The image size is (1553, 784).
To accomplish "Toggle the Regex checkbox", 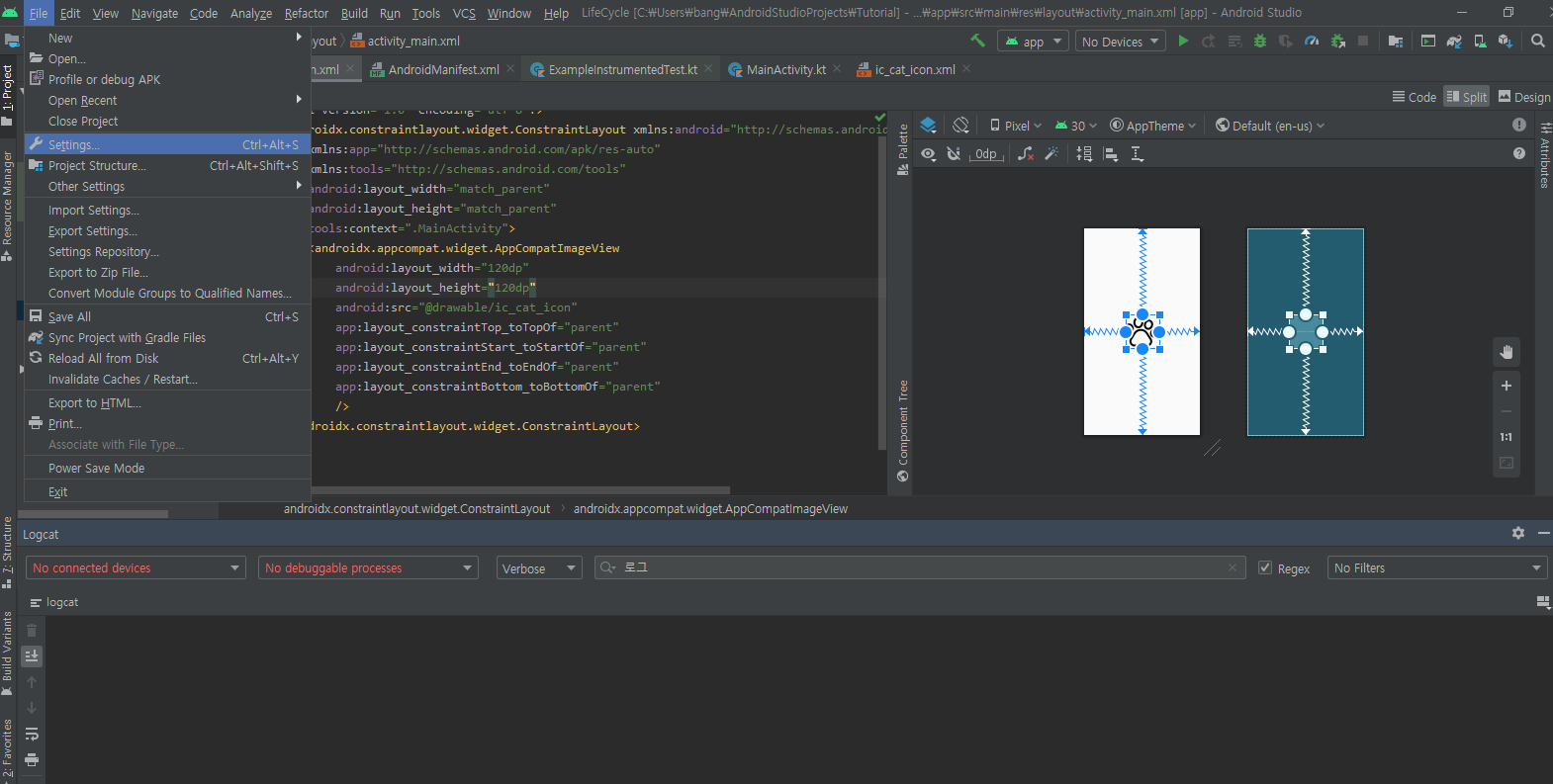I will 1265,567.
